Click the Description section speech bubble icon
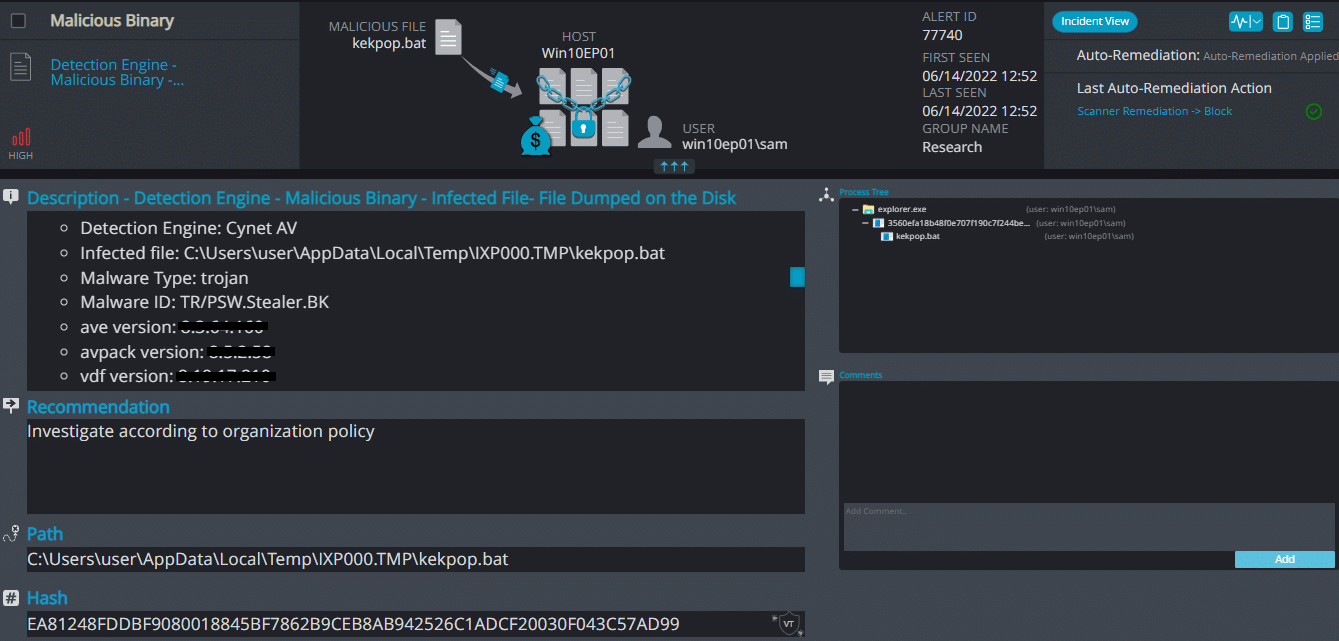Image resolution: width=1339 pixels, height=641 pixels. pyautogui.click(x=11, y=197)
